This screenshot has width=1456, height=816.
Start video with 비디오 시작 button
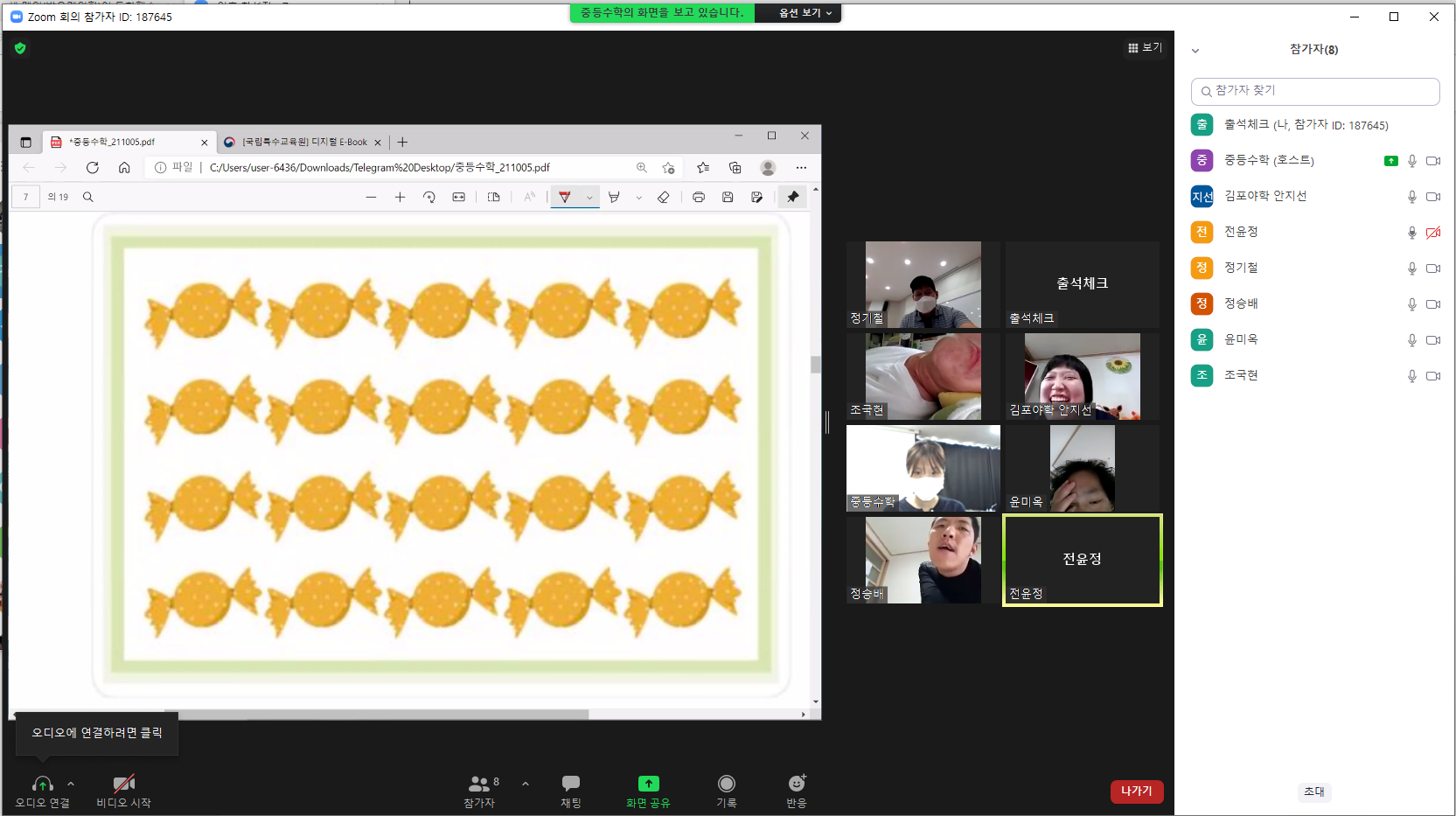point(123,791)
